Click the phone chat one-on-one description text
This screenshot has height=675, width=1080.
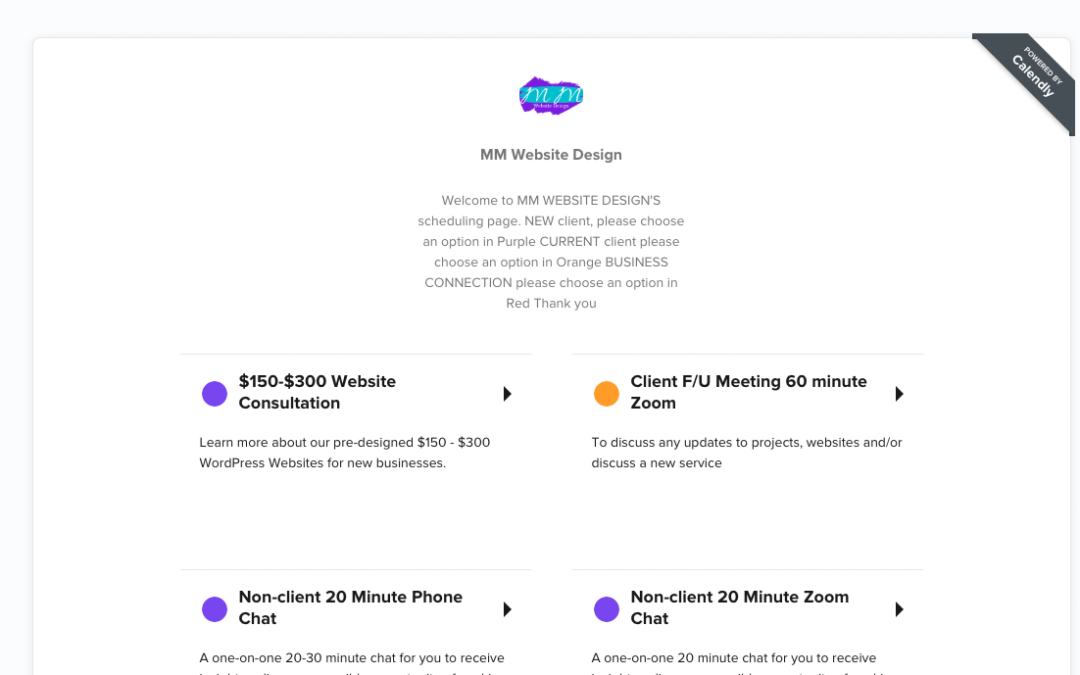pyautogui.click(x=352, y=662)
